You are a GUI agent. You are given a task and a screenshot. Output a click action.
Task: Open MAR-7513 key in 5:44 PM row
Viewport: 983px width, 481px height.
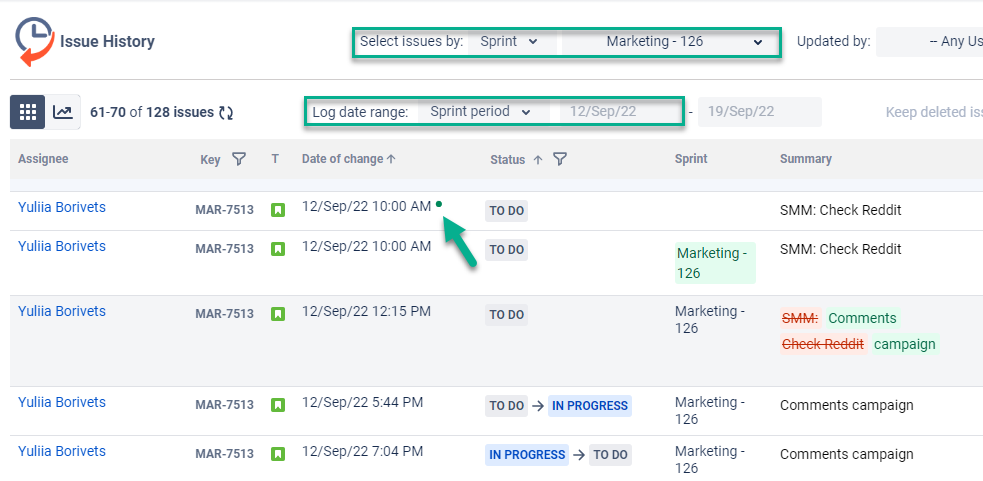point(224,405)
